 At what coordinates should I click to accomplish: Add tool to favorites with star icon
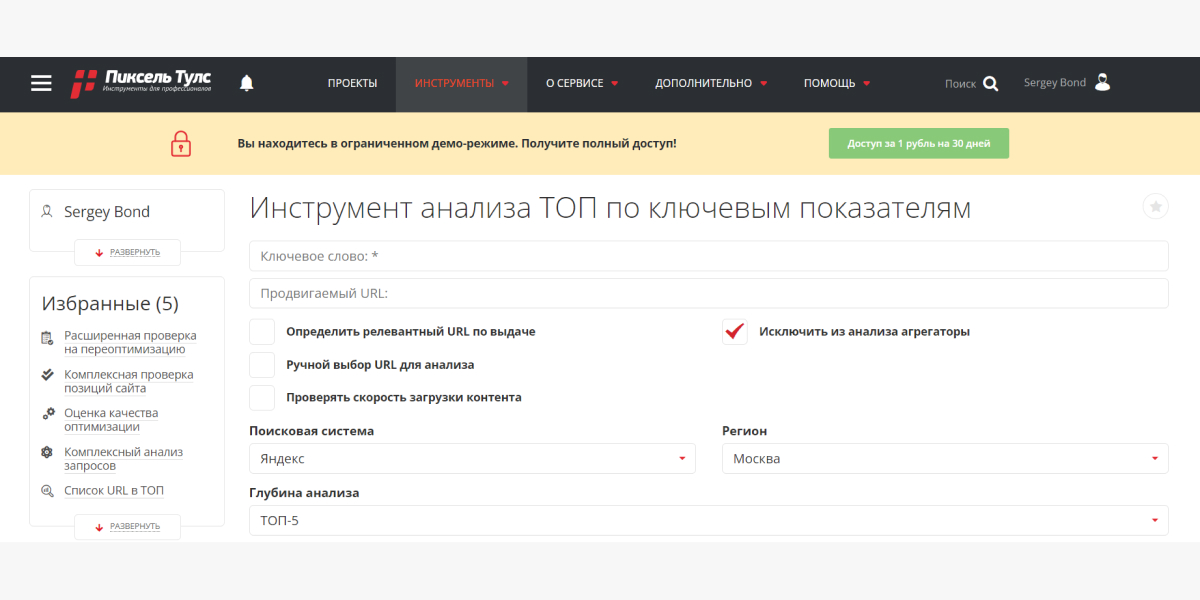point(1156,206)
